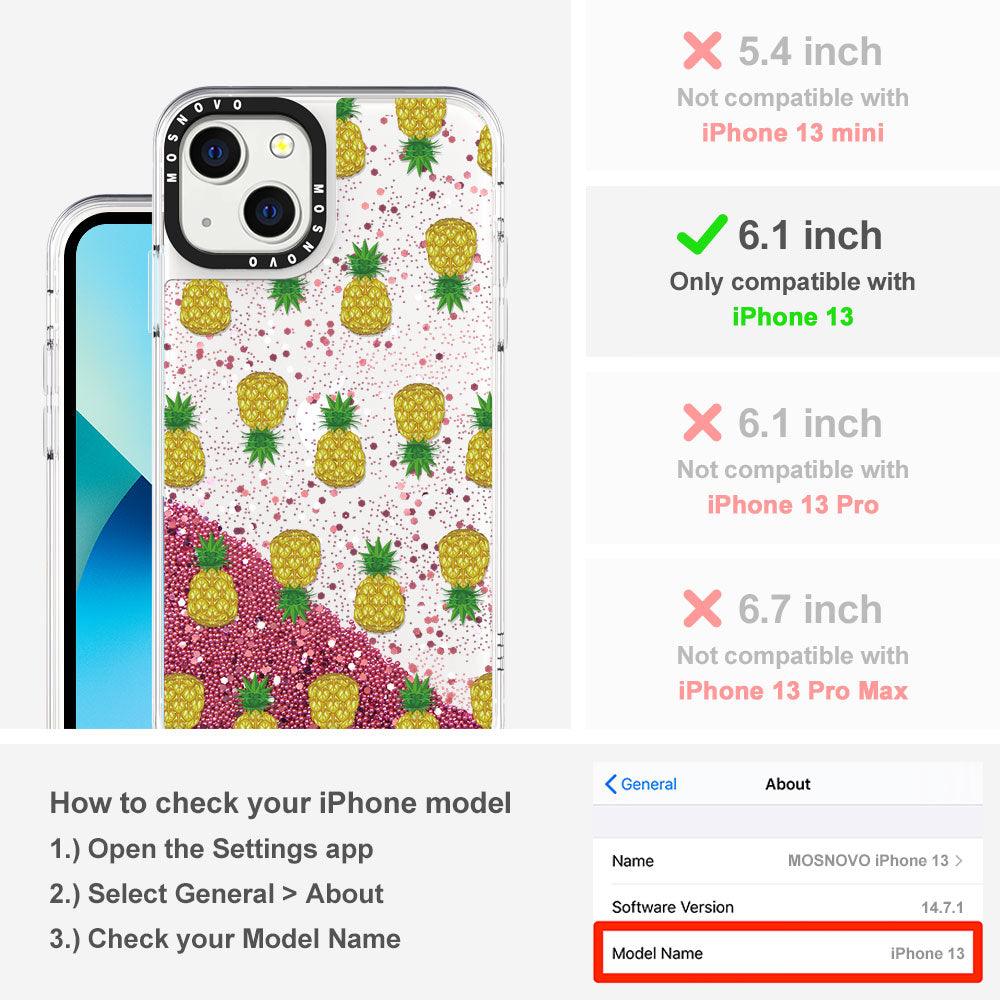The width and height of the screenshot is (1000, 1000).
Task: Click the green iPhone 13 compatibility text
Action: [x=793, y=316]
